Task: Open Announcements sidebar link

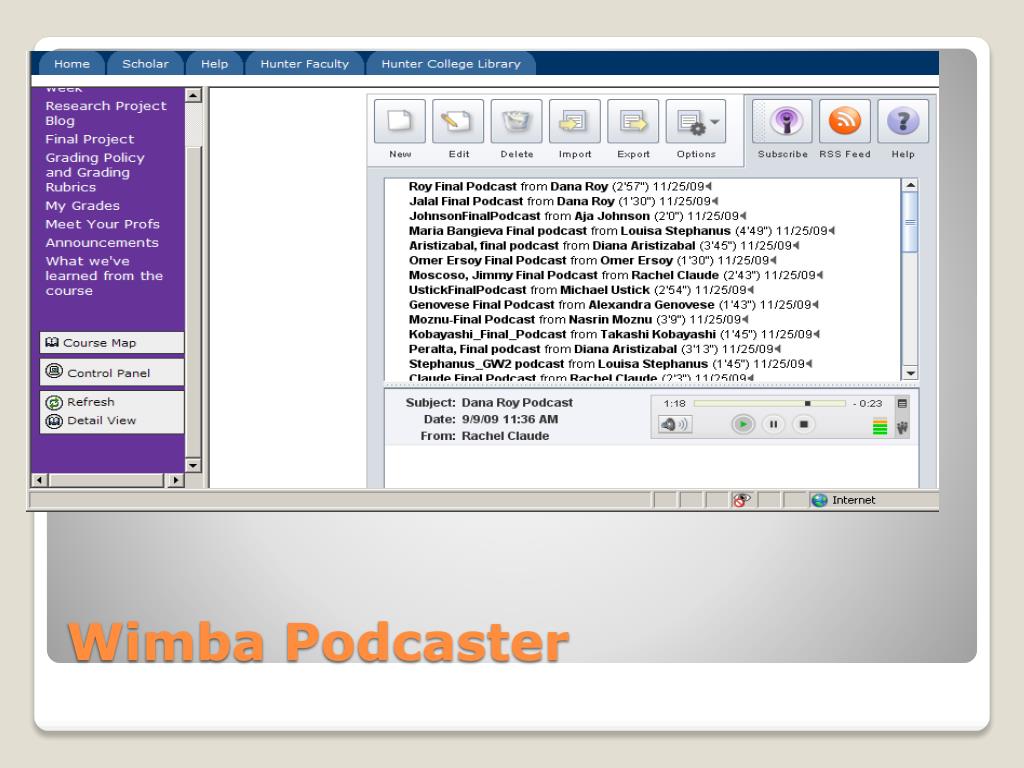Action: coord(102,242)
